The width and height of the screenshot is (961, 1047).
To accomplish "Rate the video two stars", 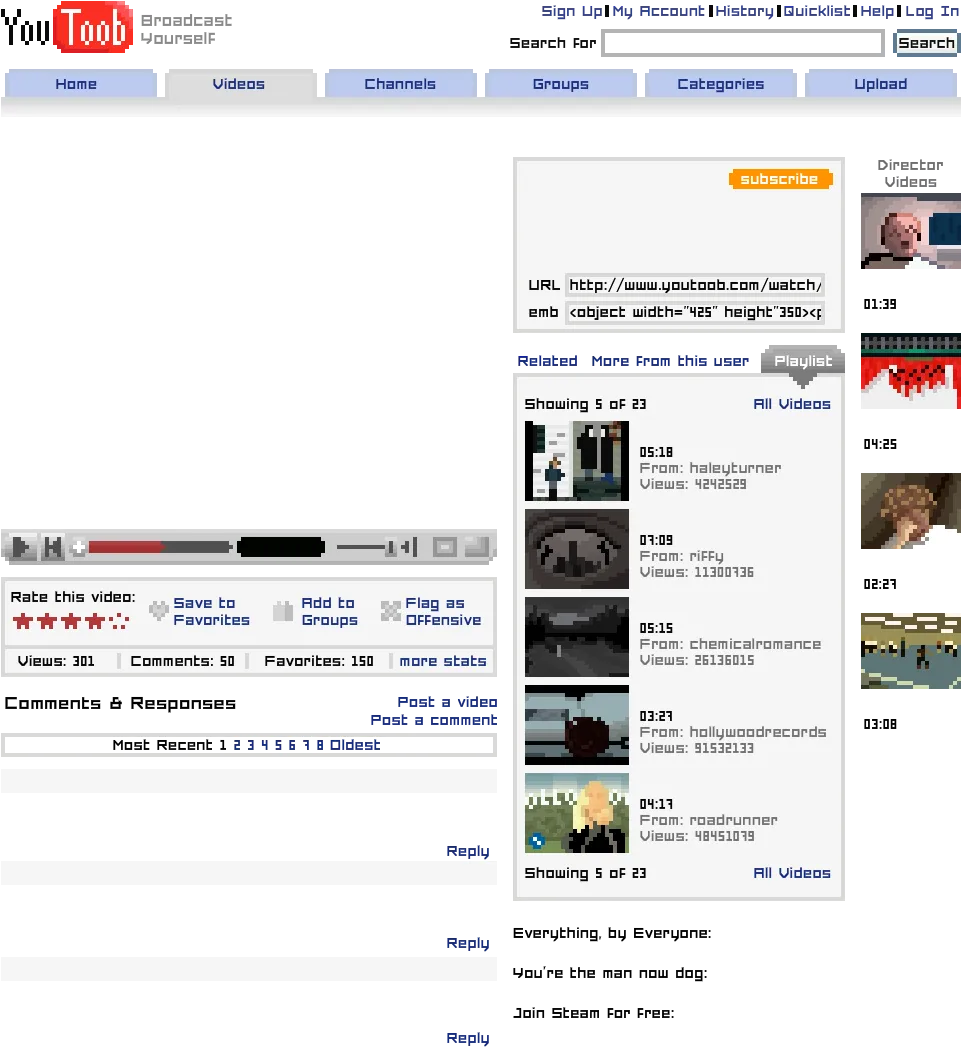I will [47, 621].
